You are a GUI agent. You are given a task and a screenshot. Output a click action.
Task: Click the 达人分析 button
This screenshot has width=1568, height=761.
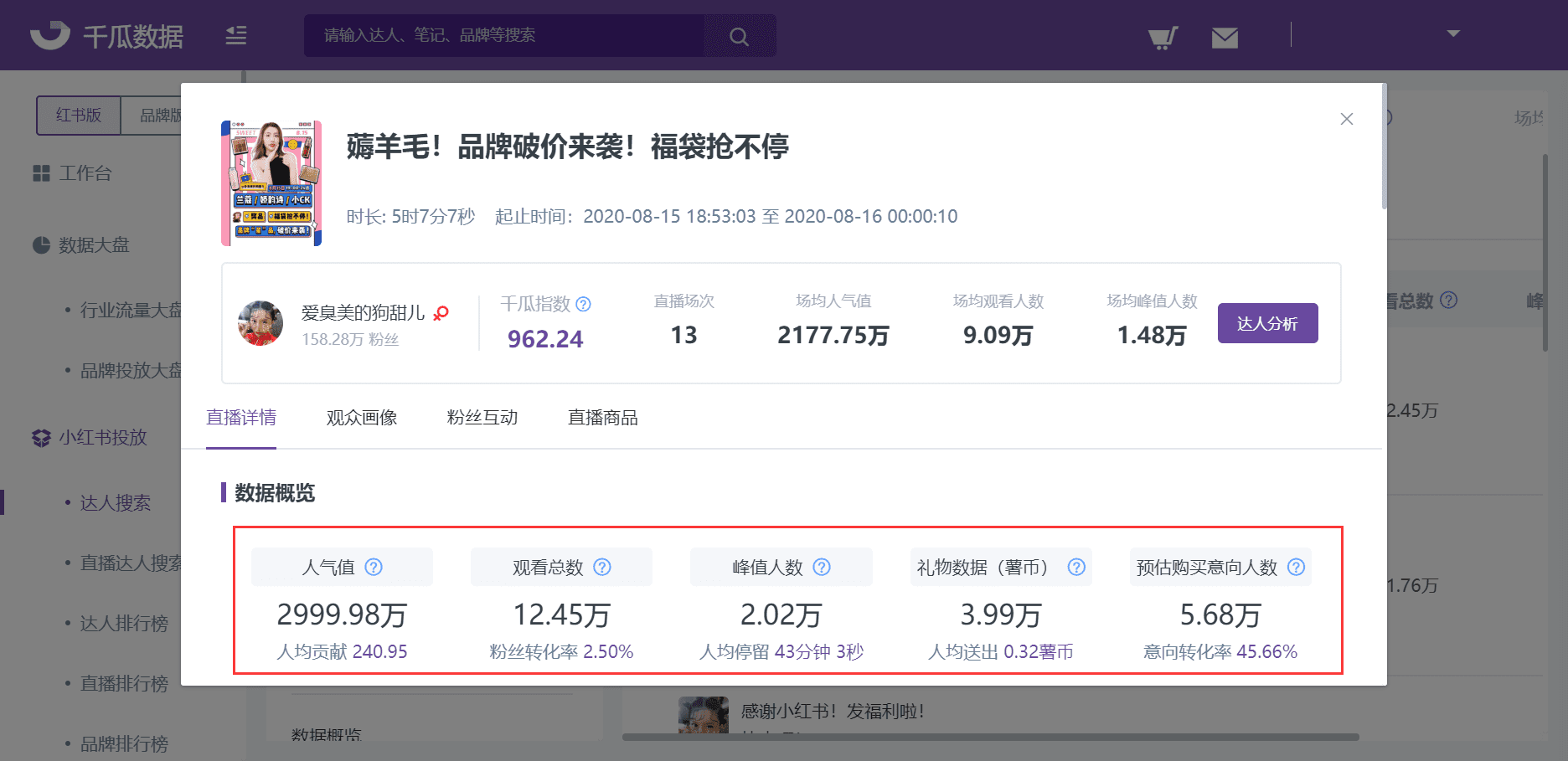pyautogui.click(x=1267, y=323)
